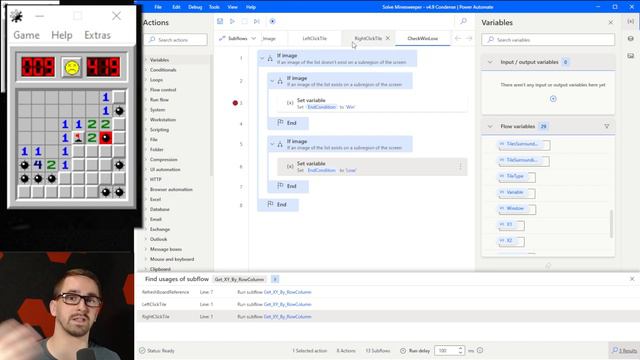Switch to the RightClickTile subflow tab
This screenshot has height=360, width=640.
368,38
